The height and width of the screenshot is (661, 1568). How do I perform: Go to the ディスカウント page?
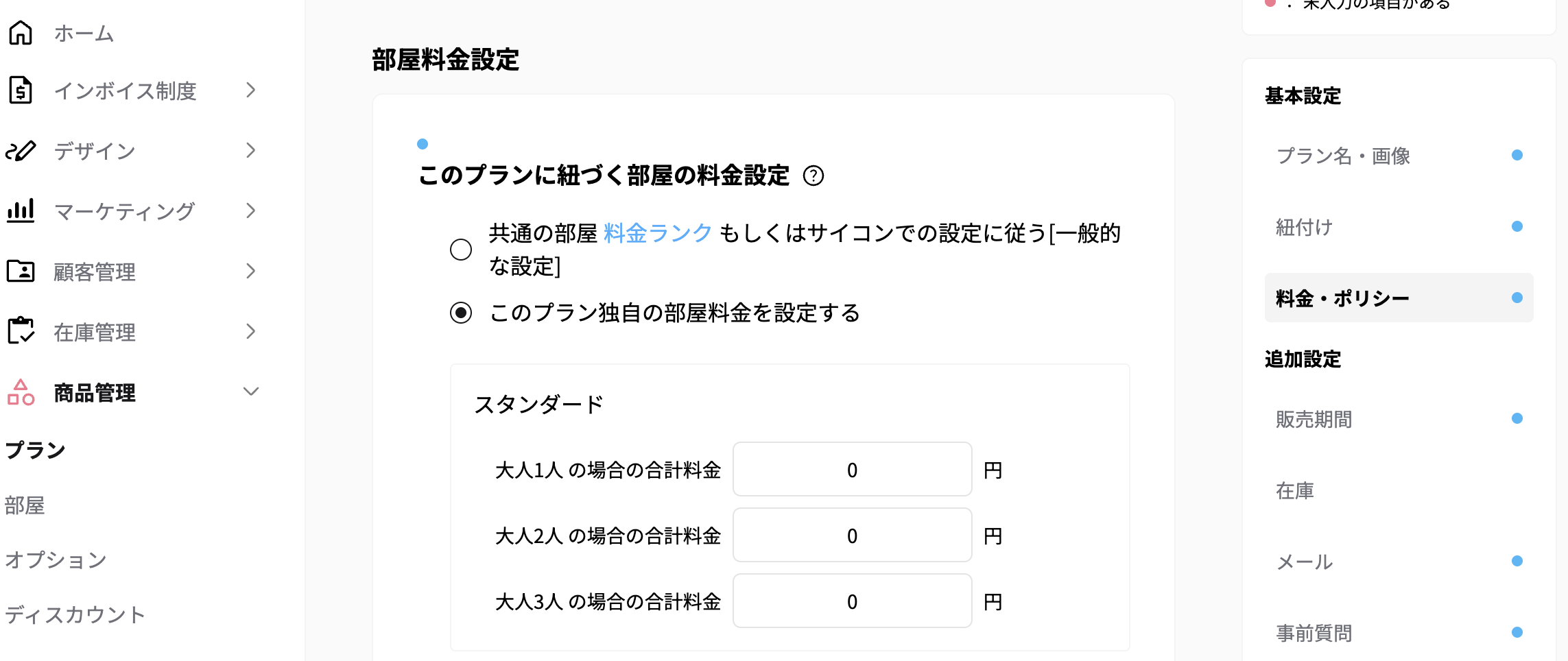tap(73, 614)
